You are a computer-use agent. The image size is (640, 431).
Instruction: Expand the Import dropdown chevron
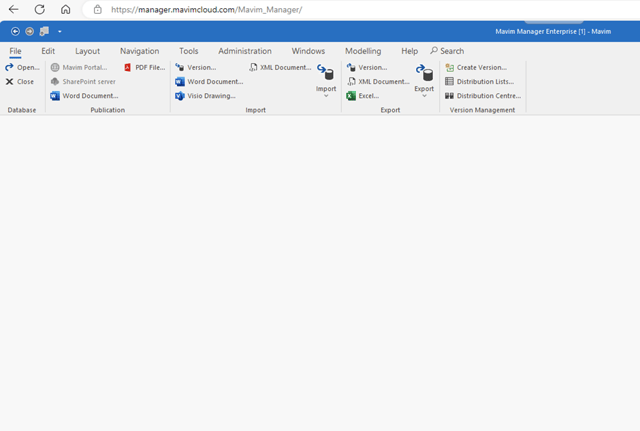point(326,96)
